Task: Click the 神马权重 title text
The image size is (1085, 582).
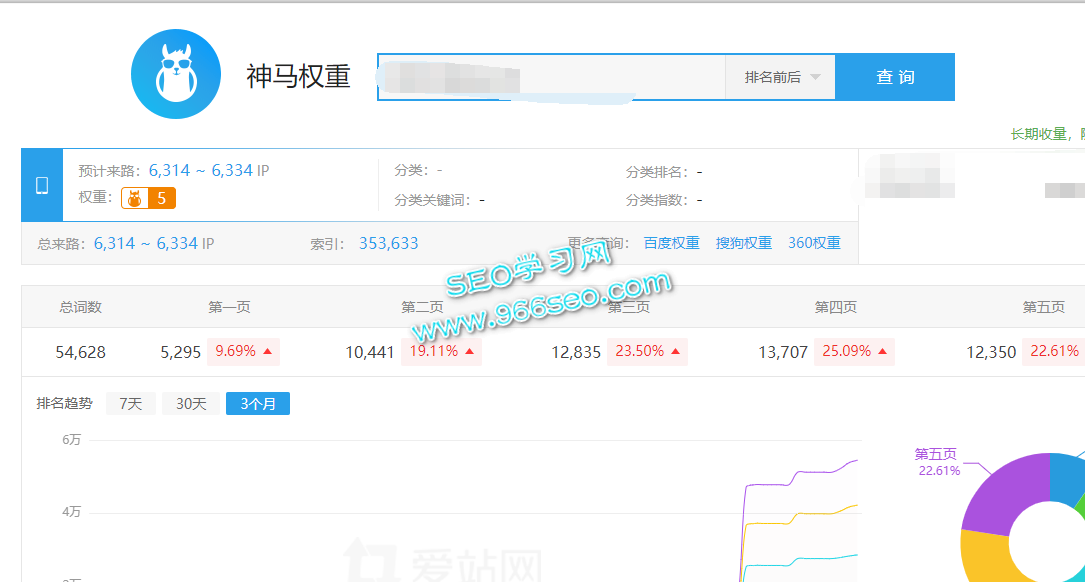Action: tap(298, 76)
